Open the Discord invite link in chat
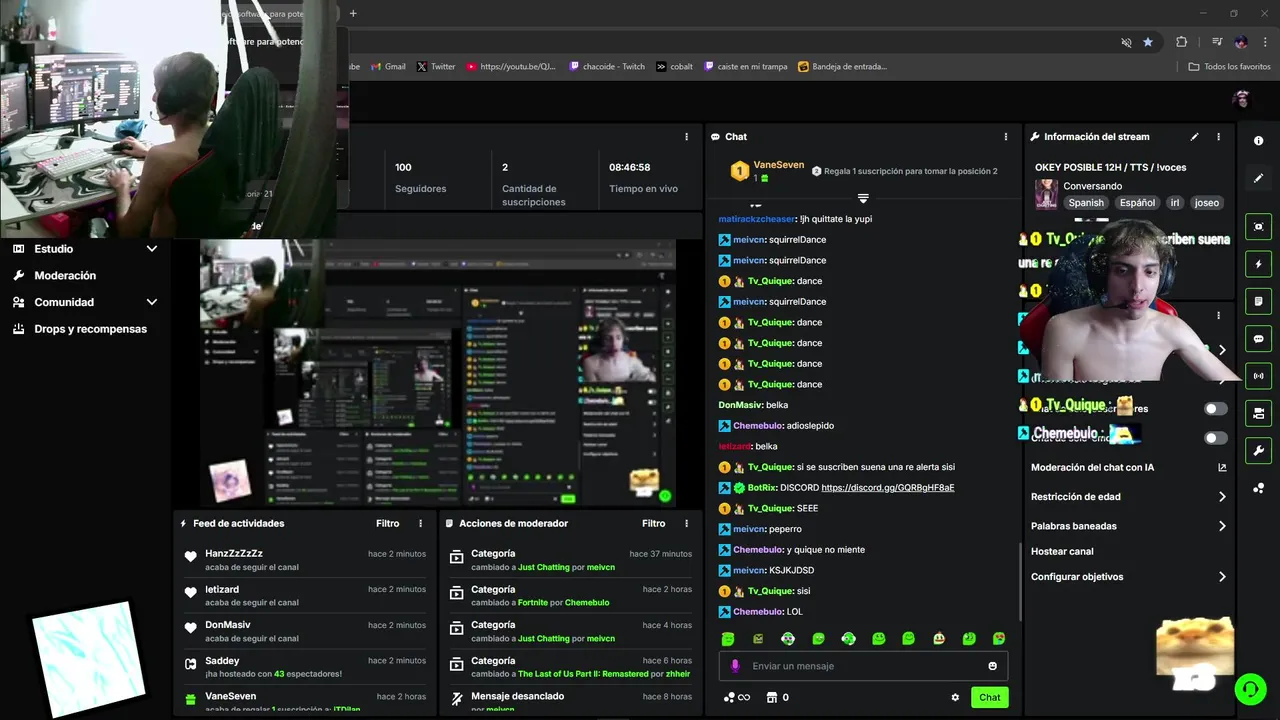 [x=888, y=488]
